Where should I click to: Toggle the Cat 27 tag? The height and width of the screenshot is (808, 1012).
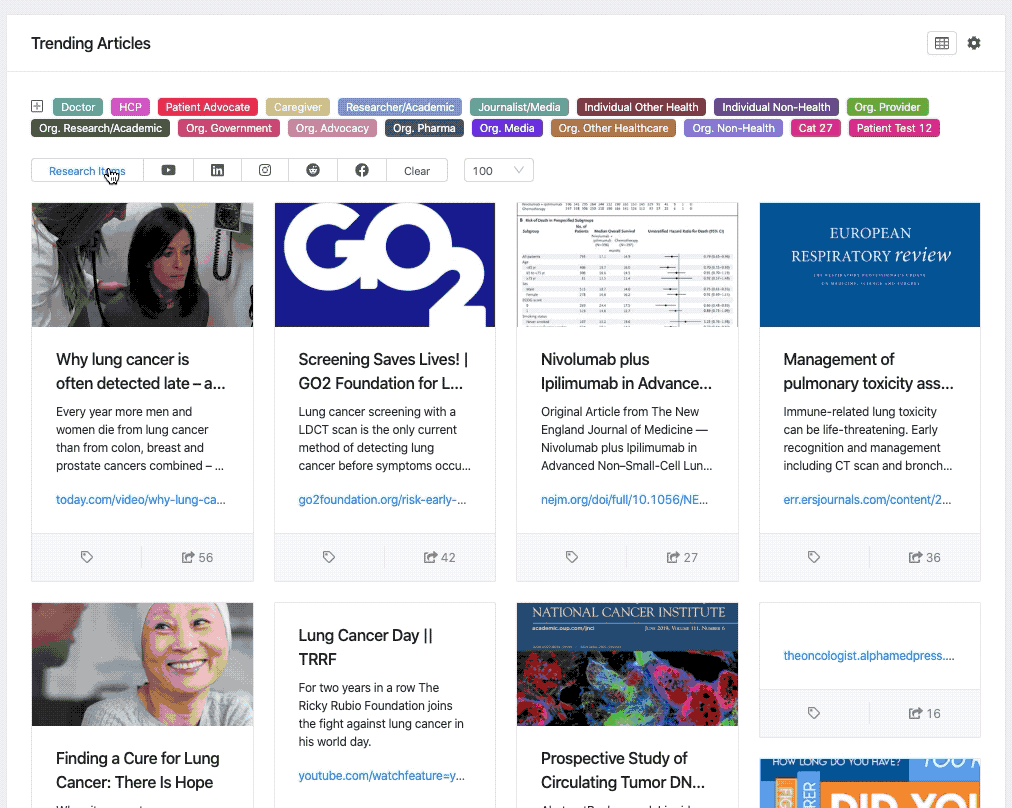click(x=816, y=128)
